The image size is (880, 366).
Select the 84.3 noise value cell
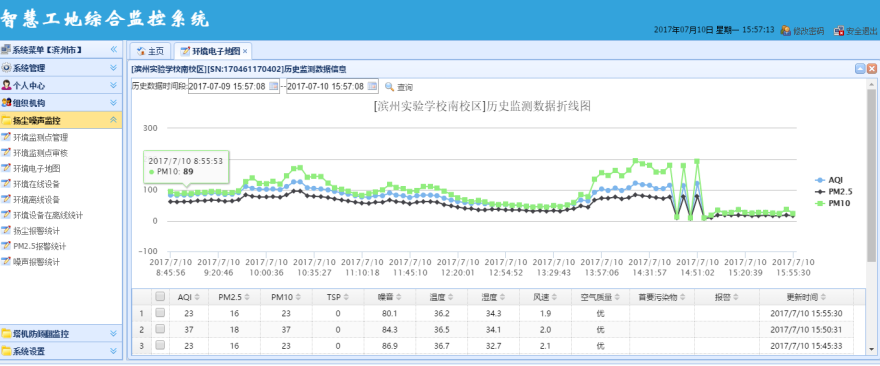(389, 330)
